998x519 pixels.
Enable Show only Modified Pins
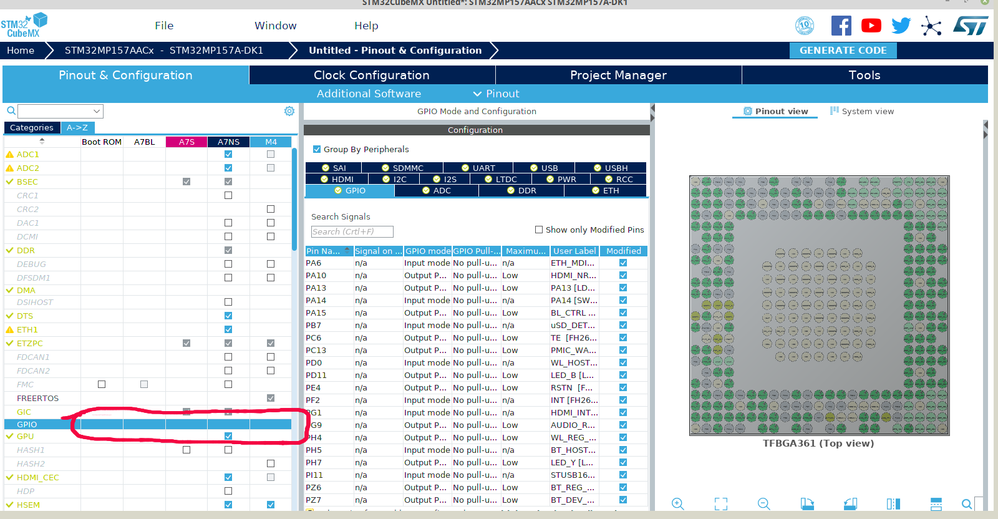(x=538, y=229)
